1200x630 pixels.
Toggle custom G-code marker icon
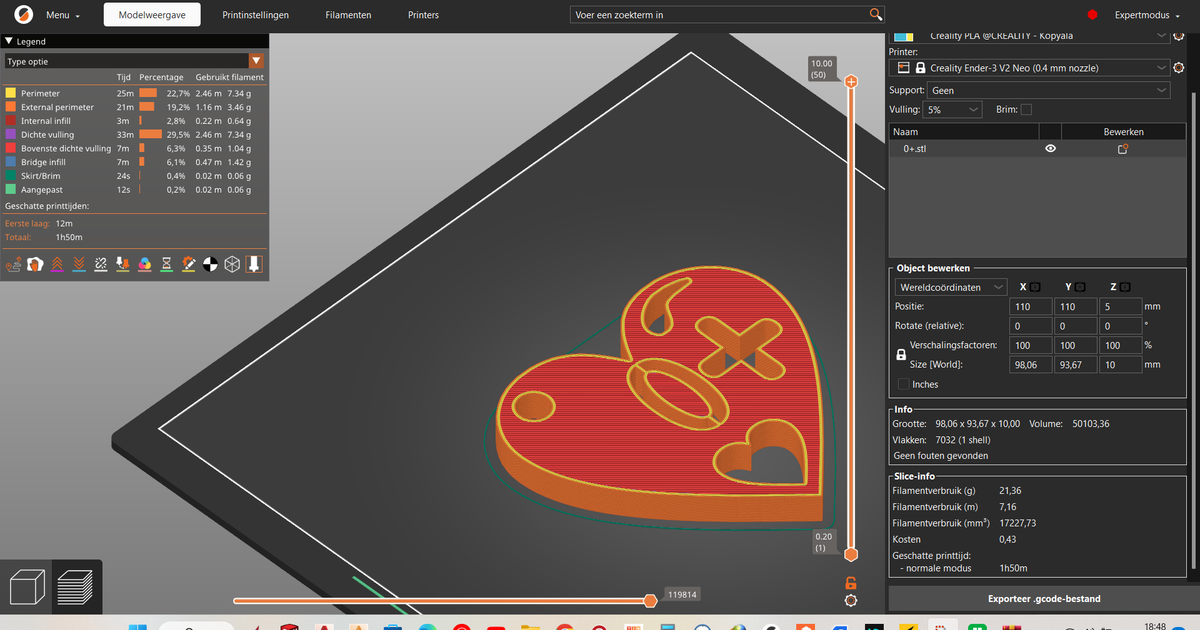188,264
